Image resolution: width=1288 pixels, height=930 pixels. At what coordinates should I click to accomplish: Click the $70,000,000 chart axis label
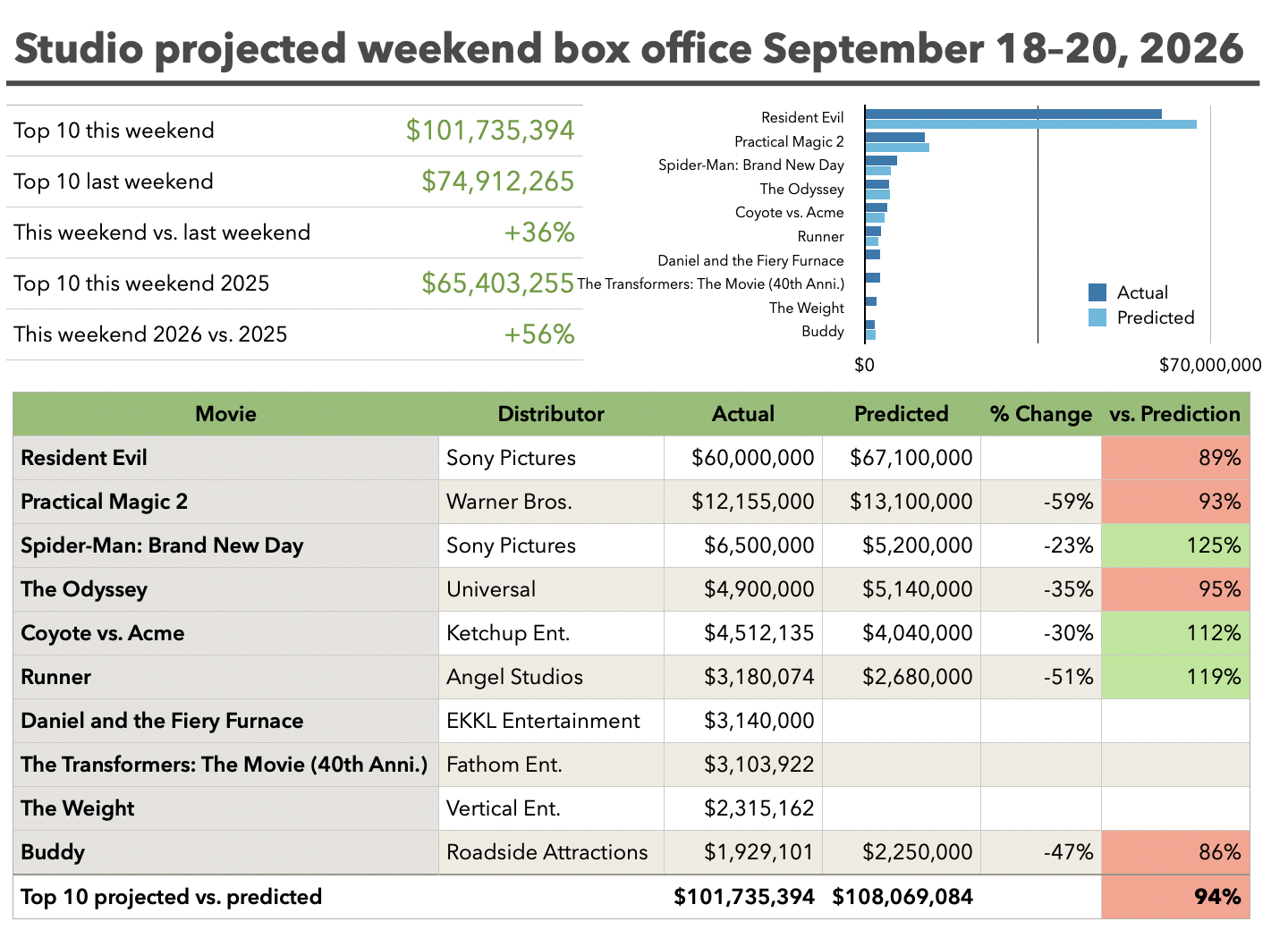coord(1210,365)
